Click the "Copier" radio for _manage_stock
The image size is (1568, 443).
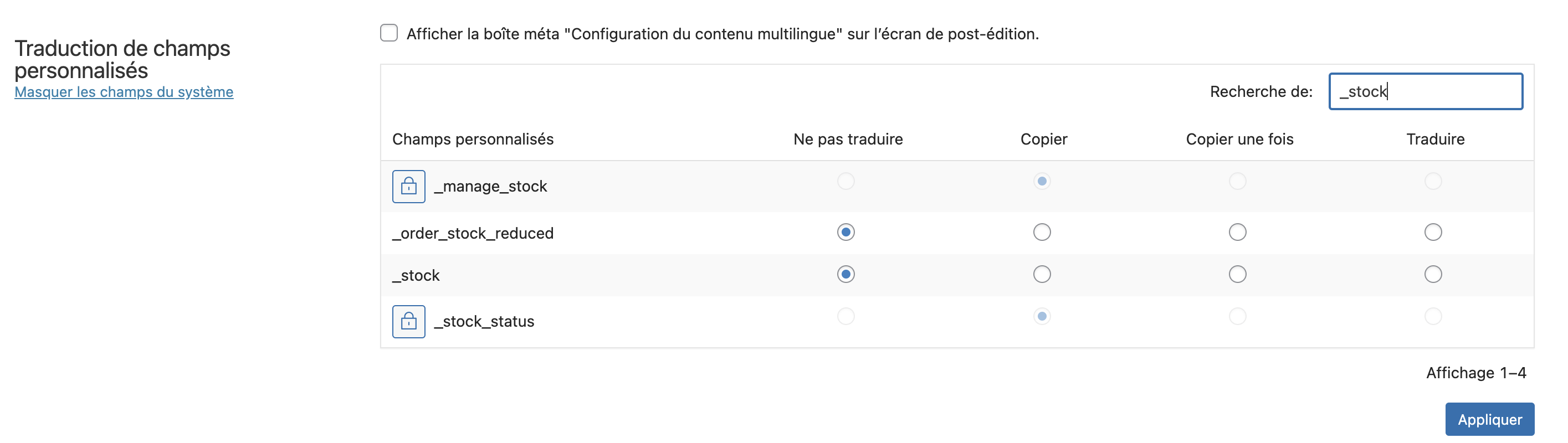[x=1042, y=181]
